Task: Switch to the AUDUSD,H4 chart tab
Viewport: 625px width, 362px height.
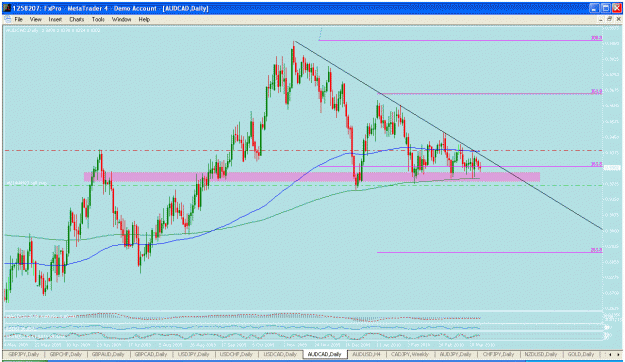Action: click(x=367, y=354)
